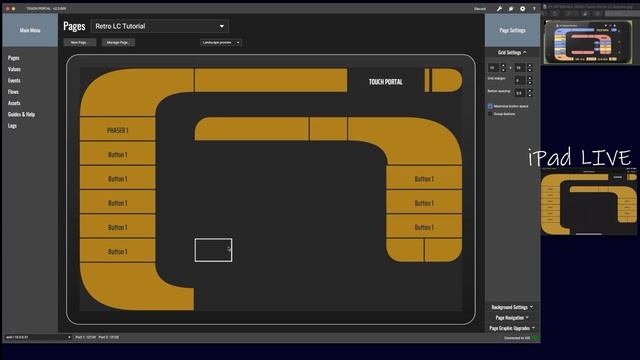
Task: Select Flows in the left sidebar
Action: pyautogui.click(x=13, y=92)
